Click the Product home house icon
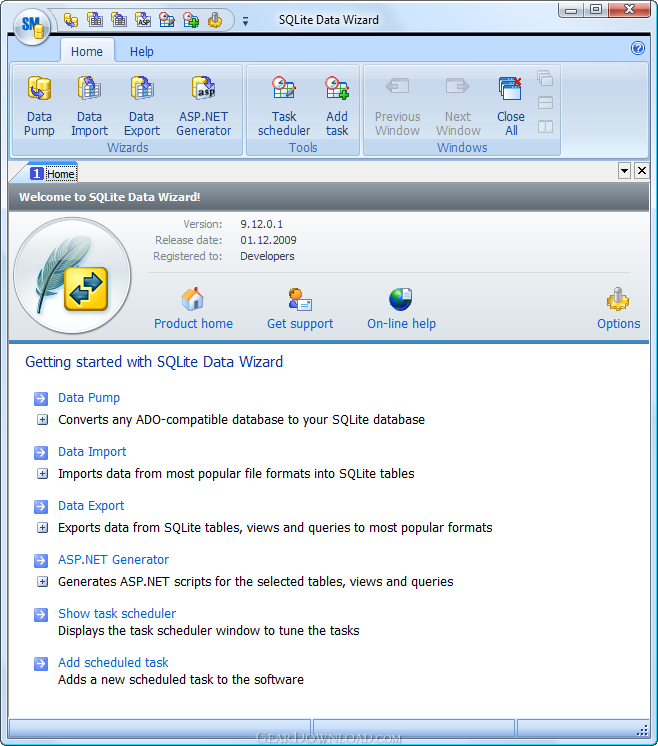Viewport: 658px width, 746px height. click(193, 299)
